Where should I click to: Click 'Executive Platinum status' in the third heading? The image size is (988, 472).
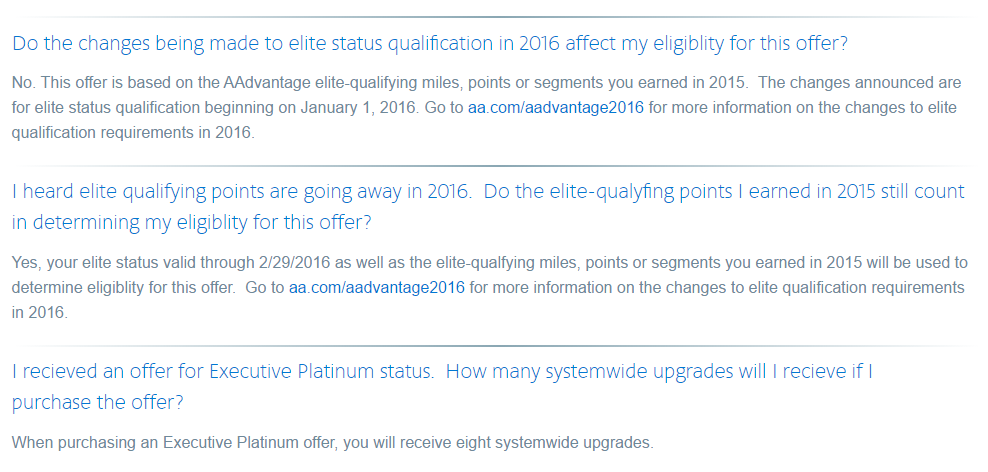coord(321,372)
